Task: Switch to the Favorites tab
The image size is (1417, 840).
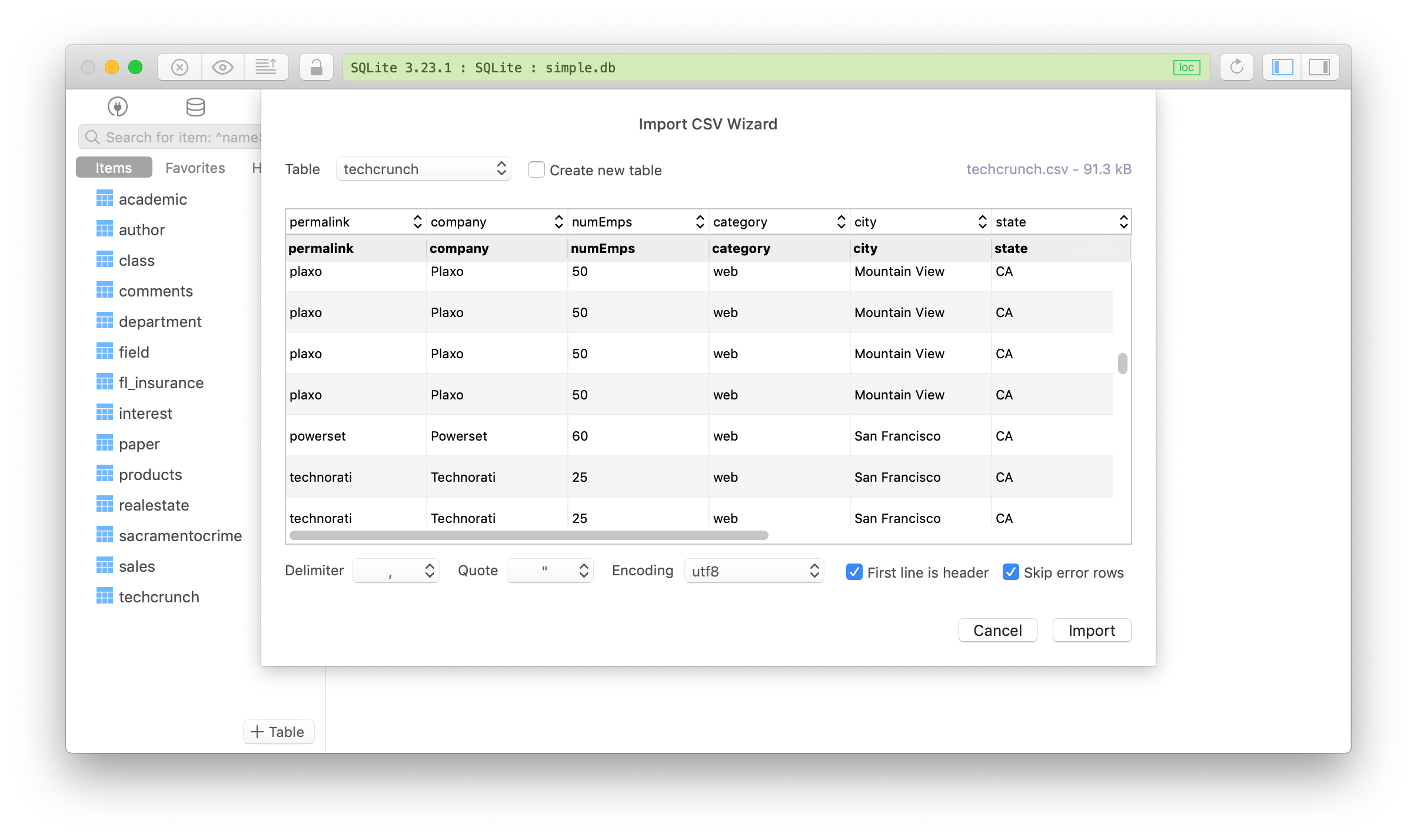Action: pos(195,167)
